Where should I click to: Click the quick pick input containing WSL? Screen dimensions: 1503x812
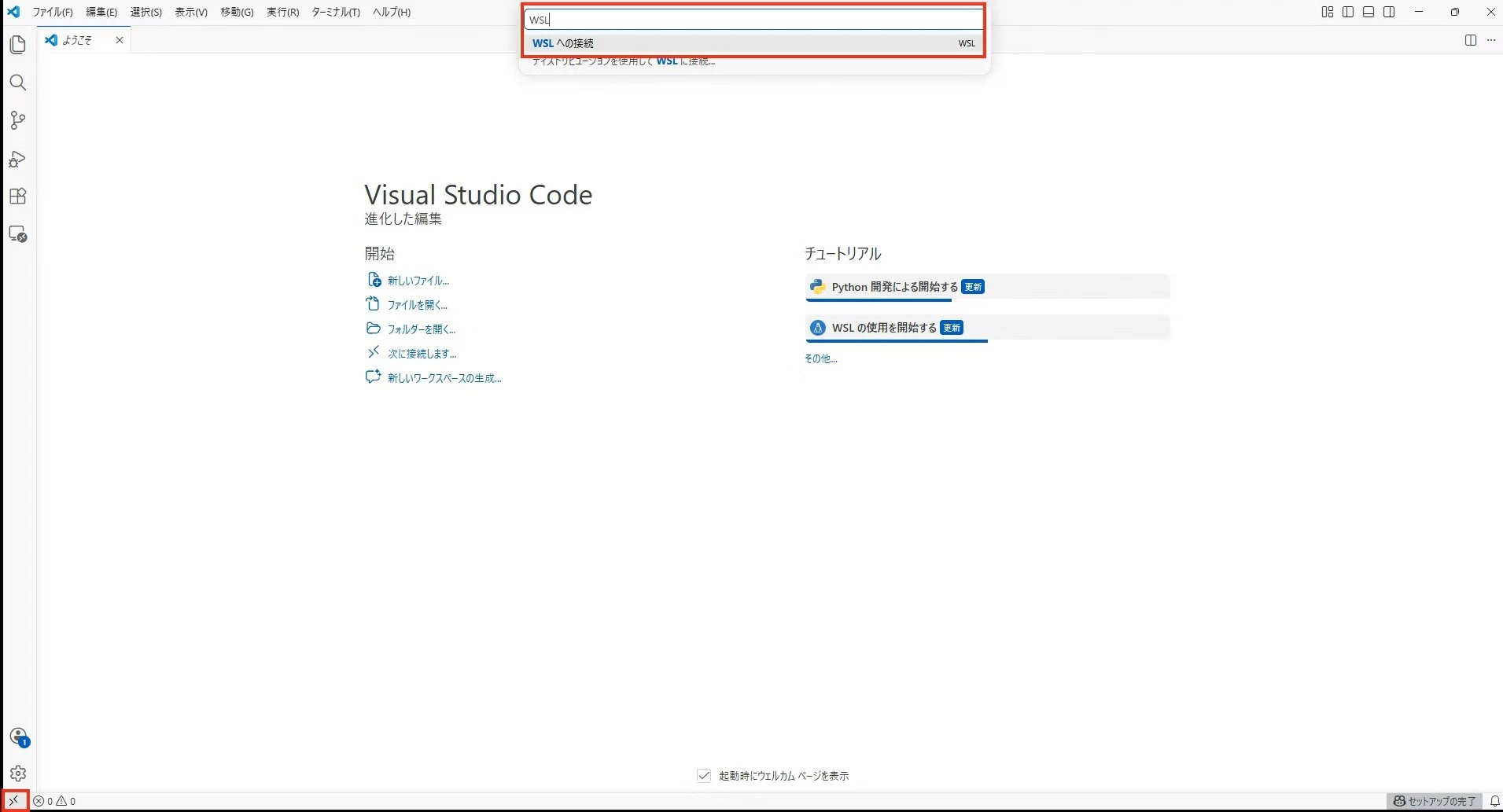click(753, 19)
